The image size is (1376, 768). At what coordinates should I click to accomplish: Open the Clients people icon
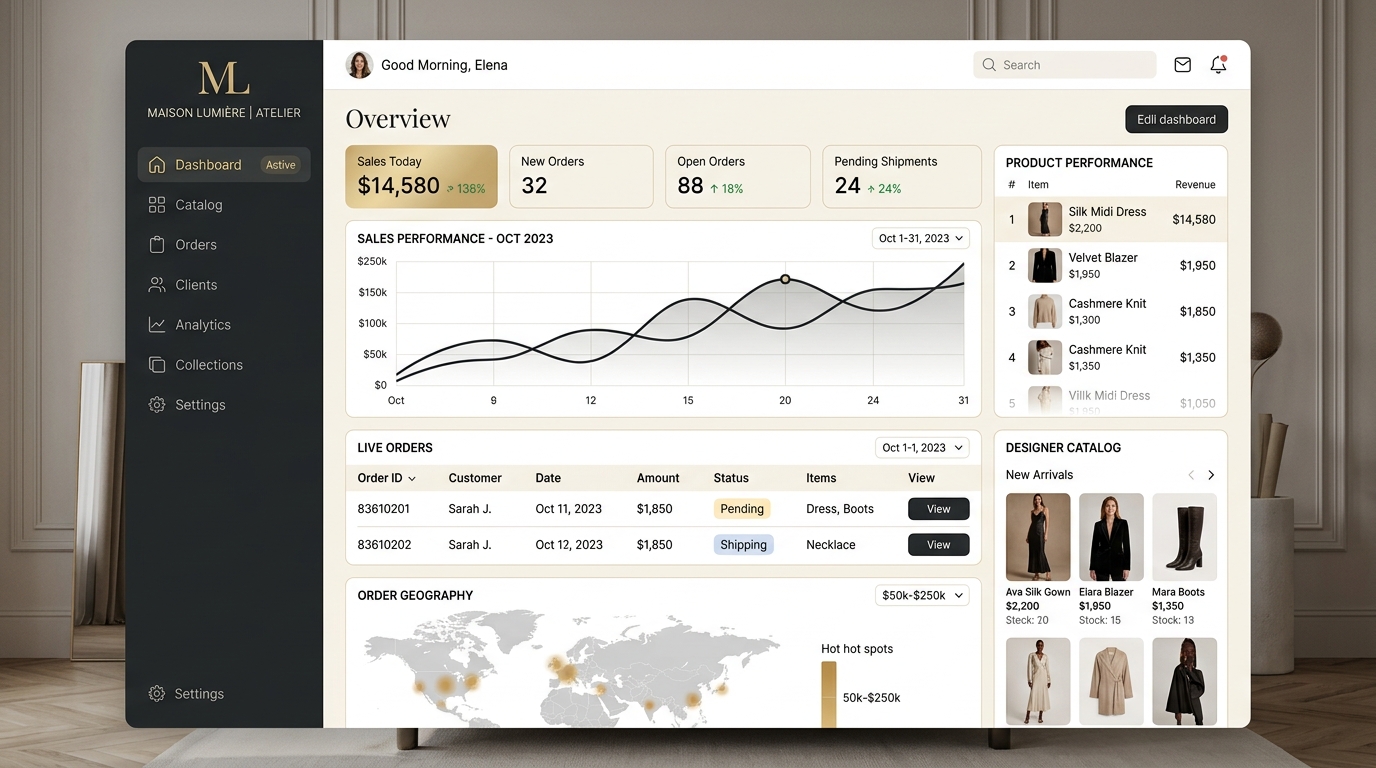point(157,285)
